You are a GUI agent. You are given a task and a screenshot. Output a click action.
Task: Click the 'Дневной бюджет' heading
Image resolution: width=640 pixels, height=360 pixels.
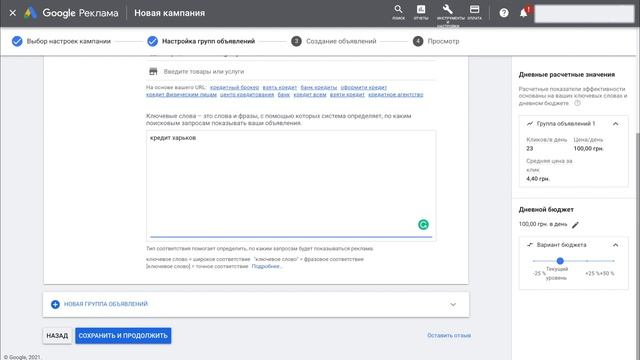[546, 209]
